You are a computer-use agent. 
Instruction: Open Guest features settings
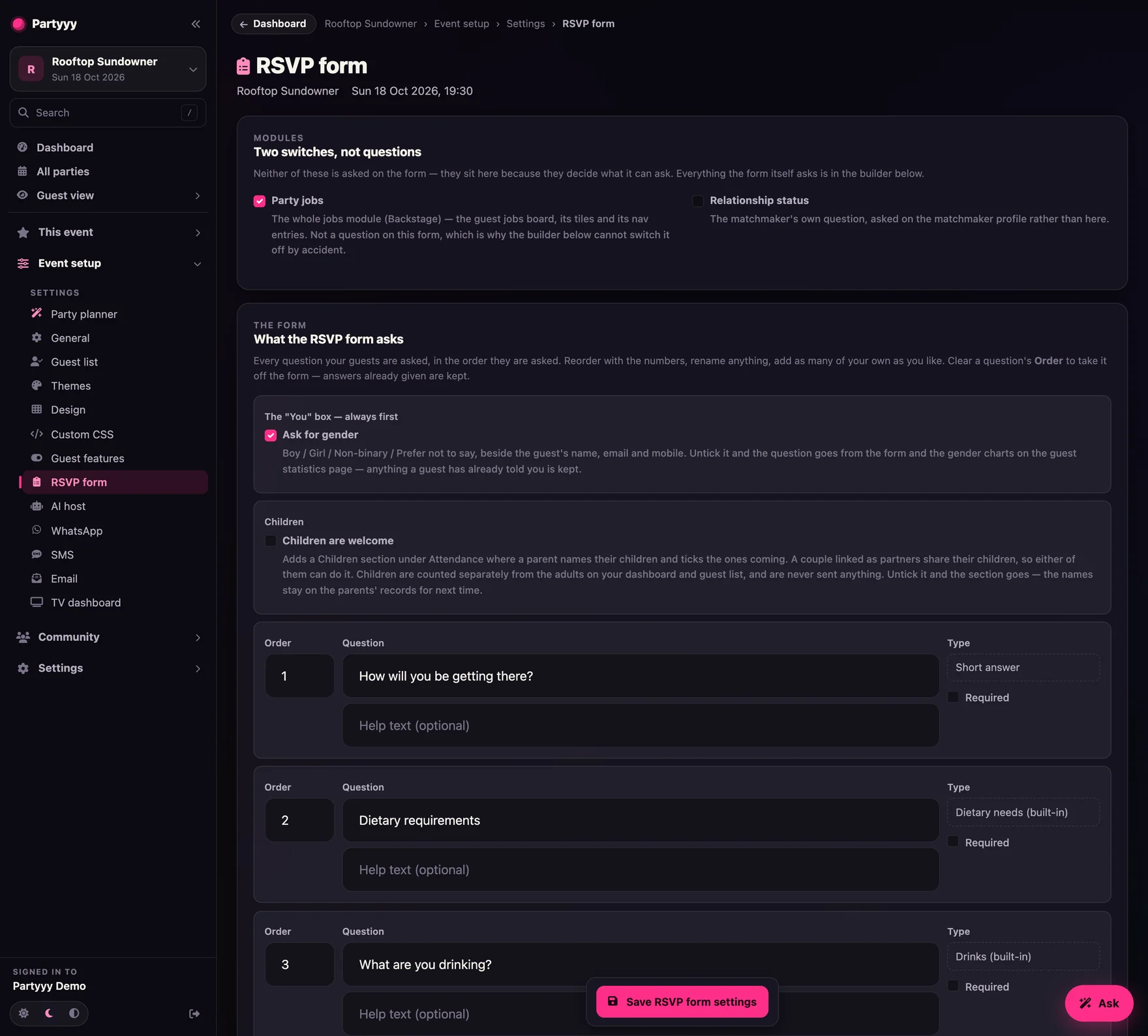tap(115, 458)
